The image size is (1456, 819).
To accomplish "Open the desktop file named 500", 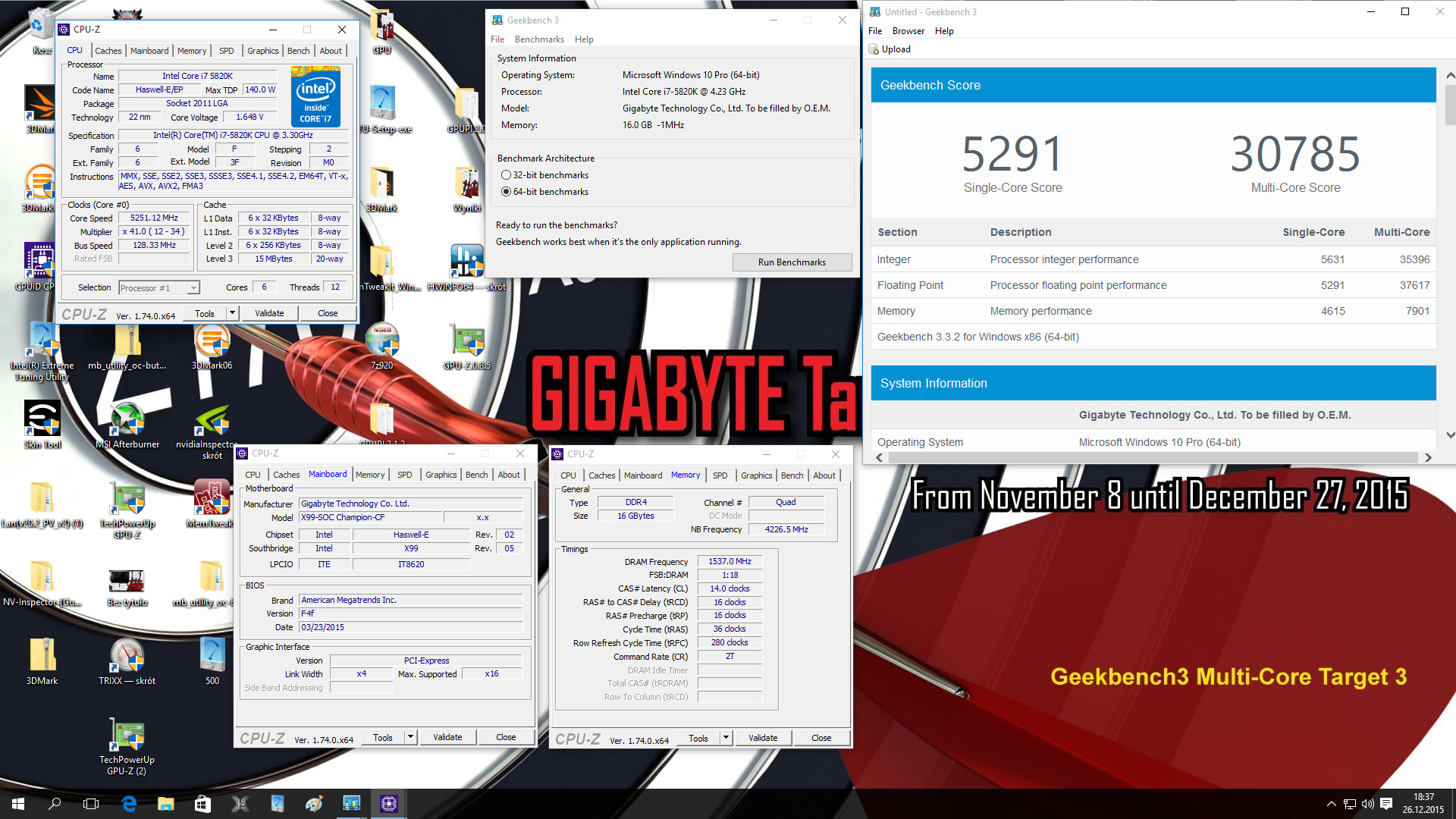I will click(x=212, y=656).
